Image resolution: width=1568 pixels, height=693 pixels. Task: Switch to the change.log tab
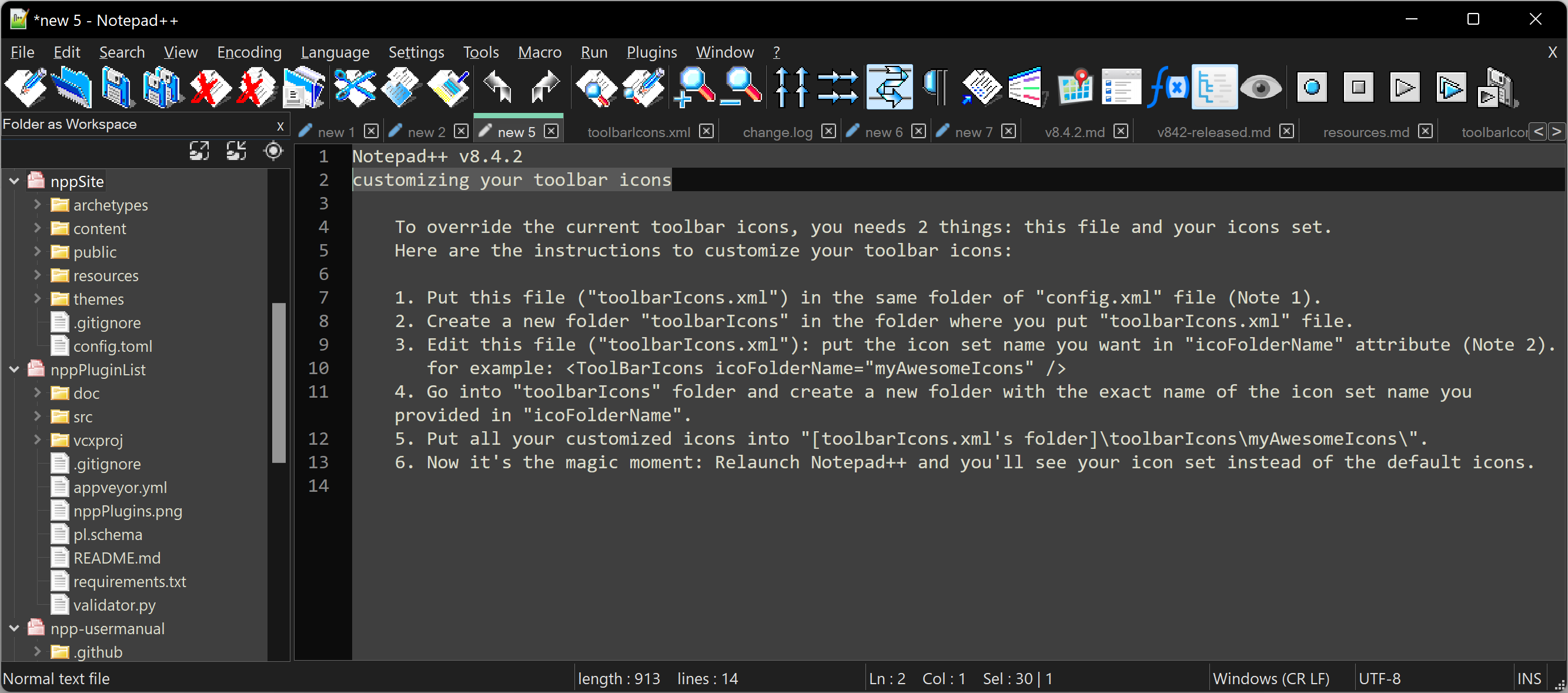pyautogui.click(x=777, y=132)
